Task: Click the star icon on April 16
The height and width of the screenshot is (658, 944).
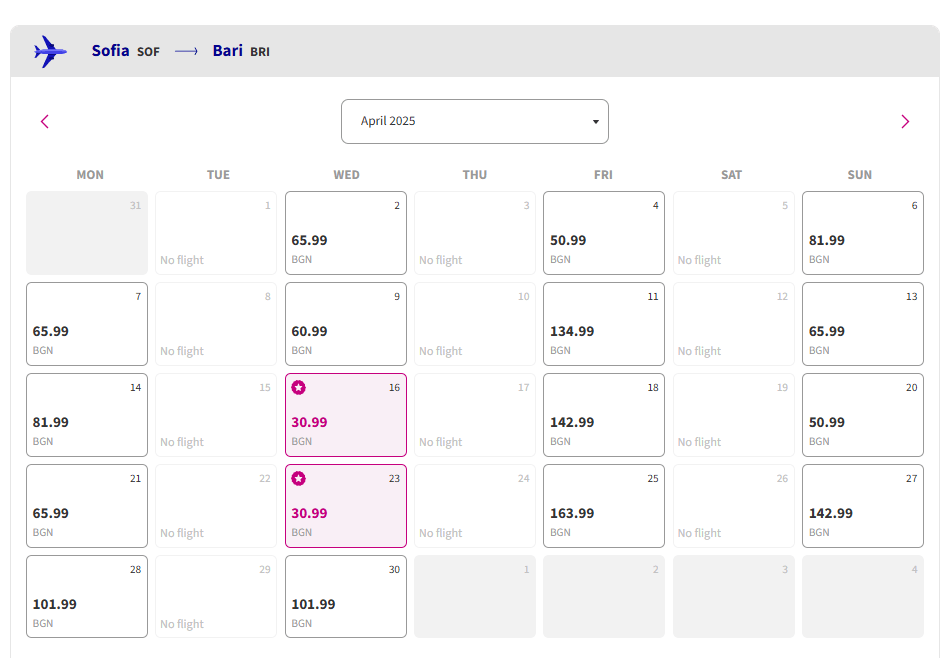Action: click(x=298, y=387)
